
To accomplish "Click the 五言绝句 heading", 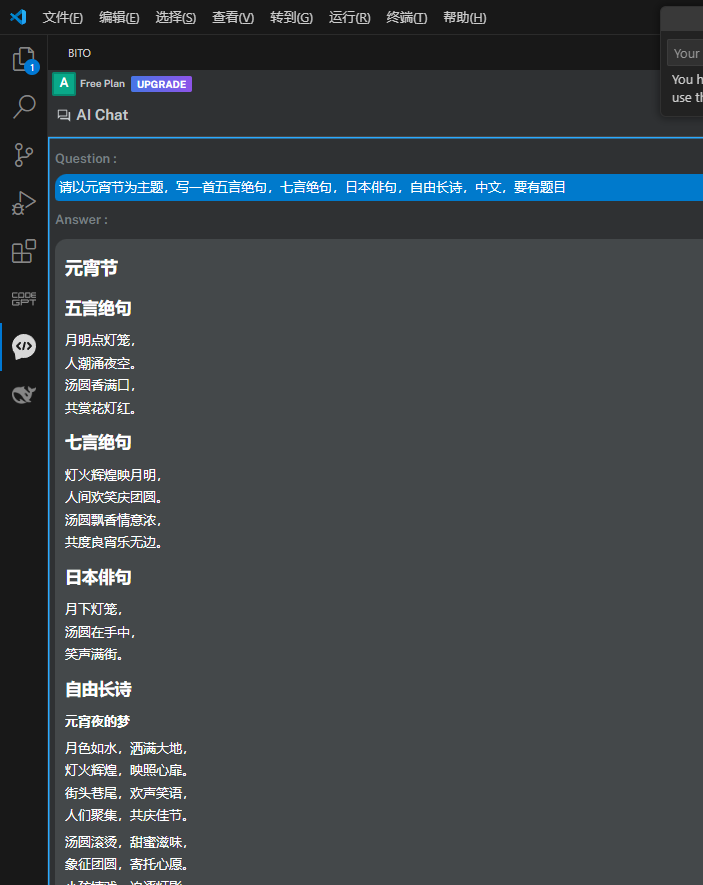I will [98, 308].
